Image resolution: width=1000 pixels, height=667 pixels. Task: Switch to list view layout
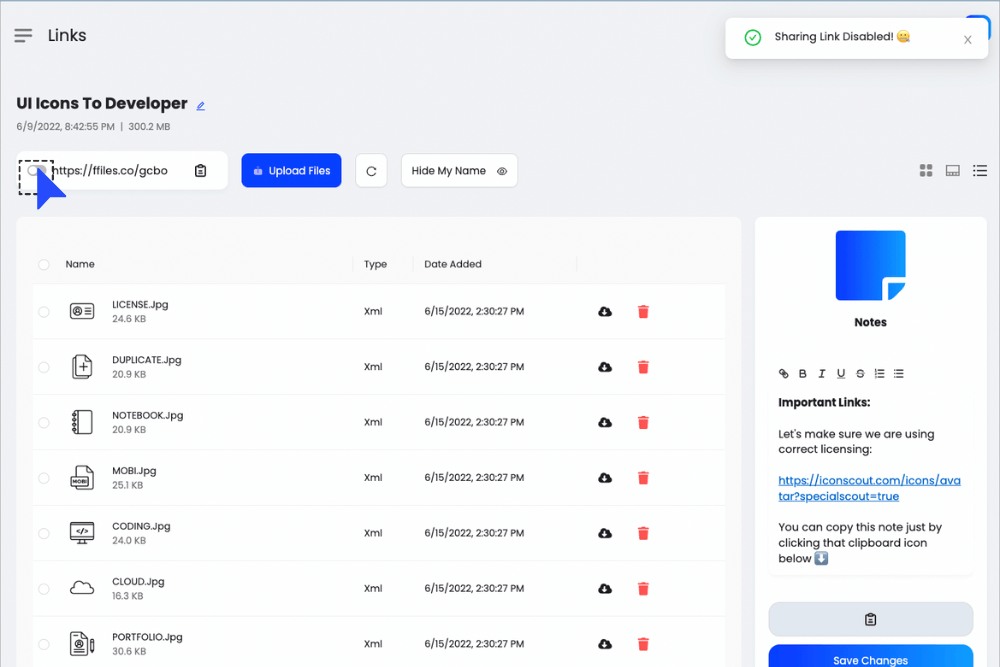click(x=980, y=170)
